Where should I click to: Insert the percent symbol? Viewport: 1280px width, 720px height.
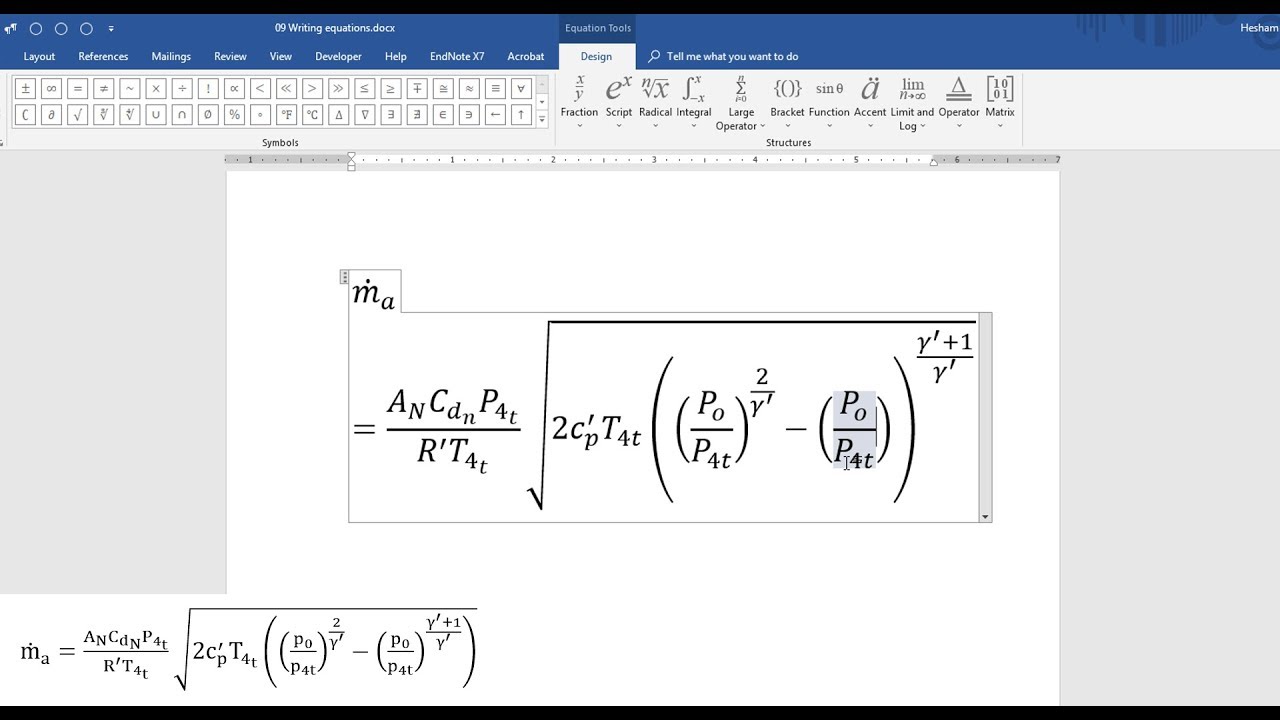coord(234,114)
